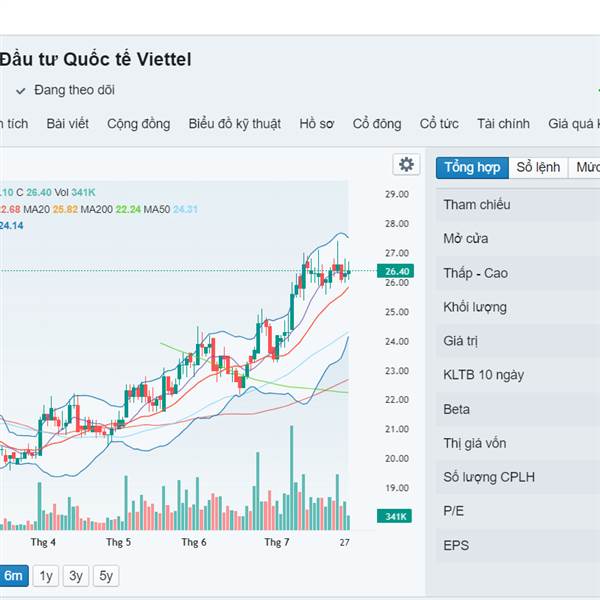Click the Khối lượng row
Viewport: 600px width, 600px height.
click(x=518, y=307)
